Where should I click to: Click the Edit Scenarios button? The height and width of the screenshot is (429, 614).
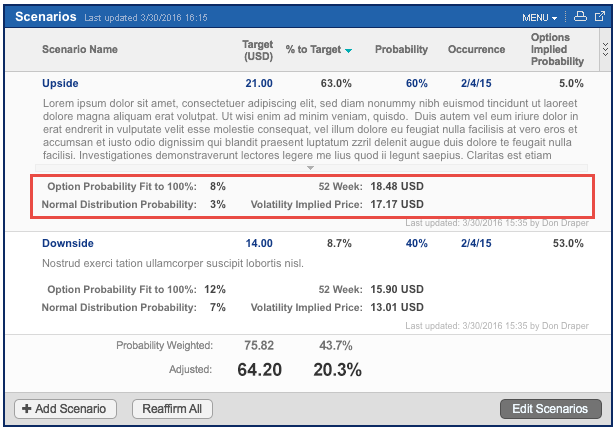pyautogui.click(x=550, y=408)
